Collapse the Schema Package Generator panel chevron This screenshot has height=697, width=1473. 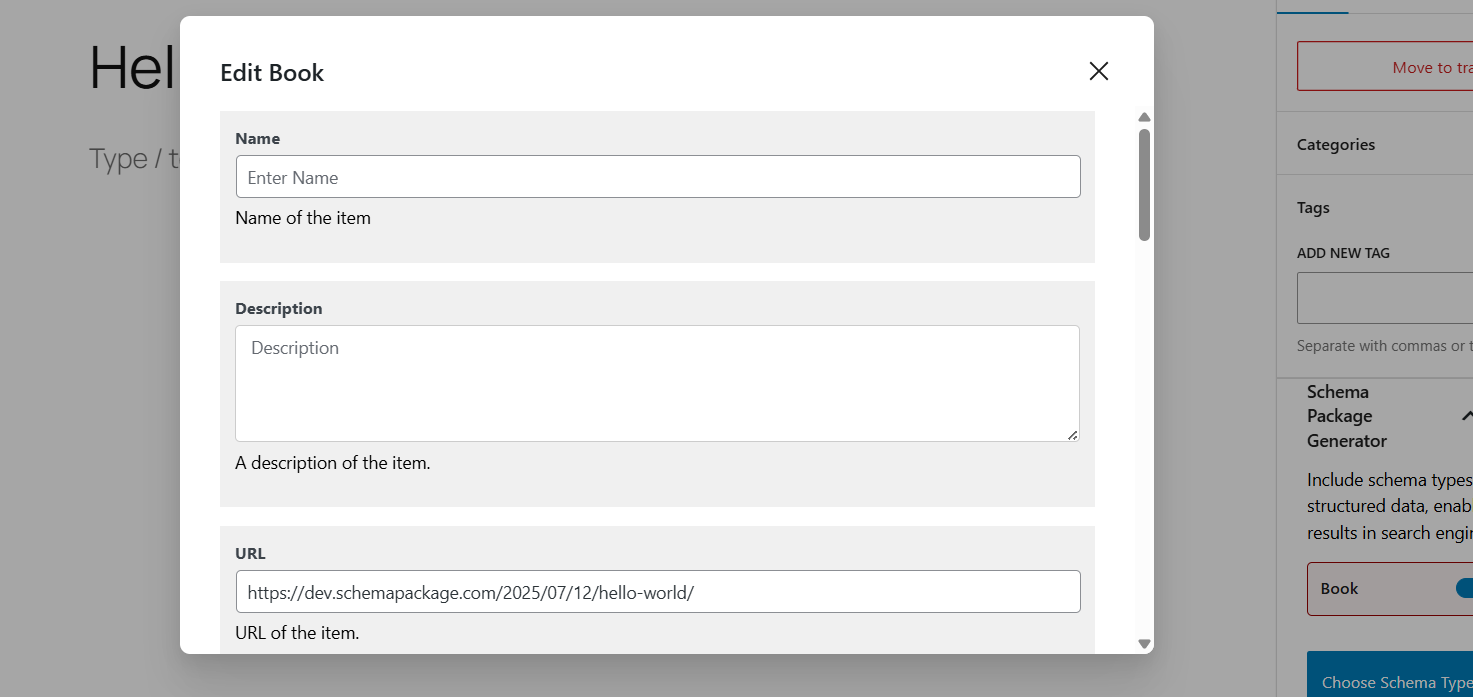click(x=1466, y=416)
